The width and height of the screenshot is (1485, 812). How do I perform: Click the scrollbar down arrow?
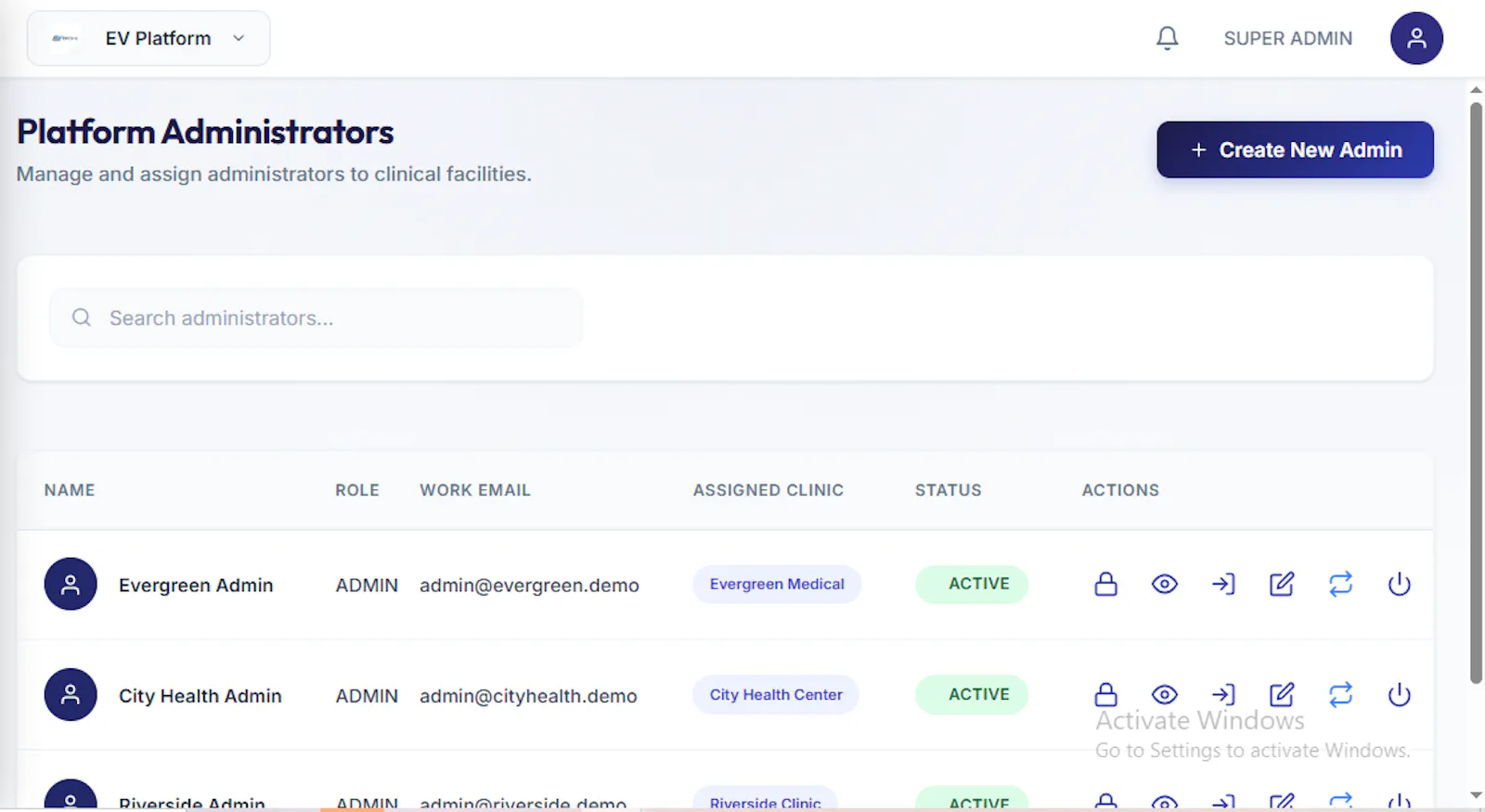pos(1476,795)
